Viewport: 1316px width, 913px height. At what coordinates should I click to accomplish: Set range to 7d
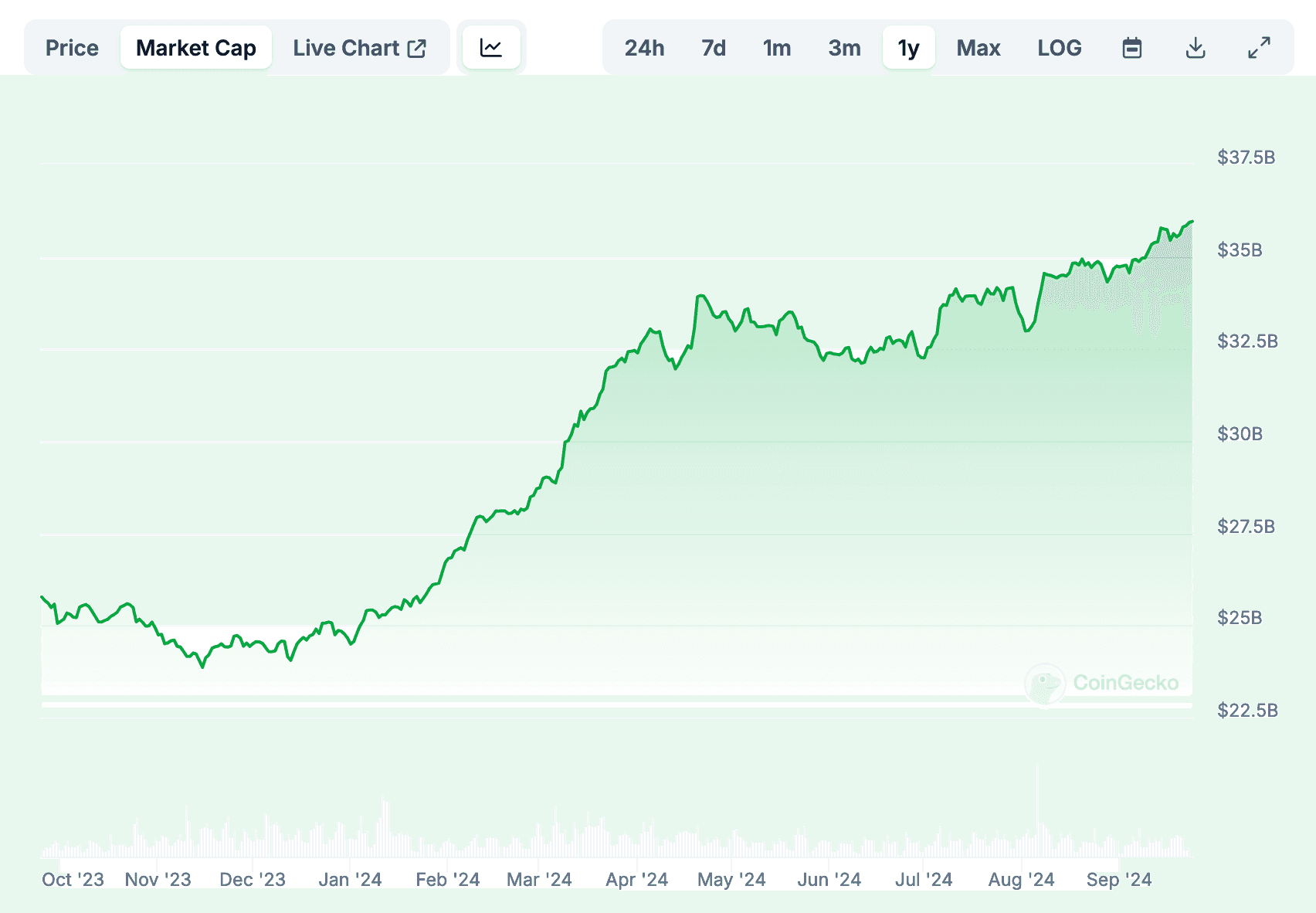(714, 48)
